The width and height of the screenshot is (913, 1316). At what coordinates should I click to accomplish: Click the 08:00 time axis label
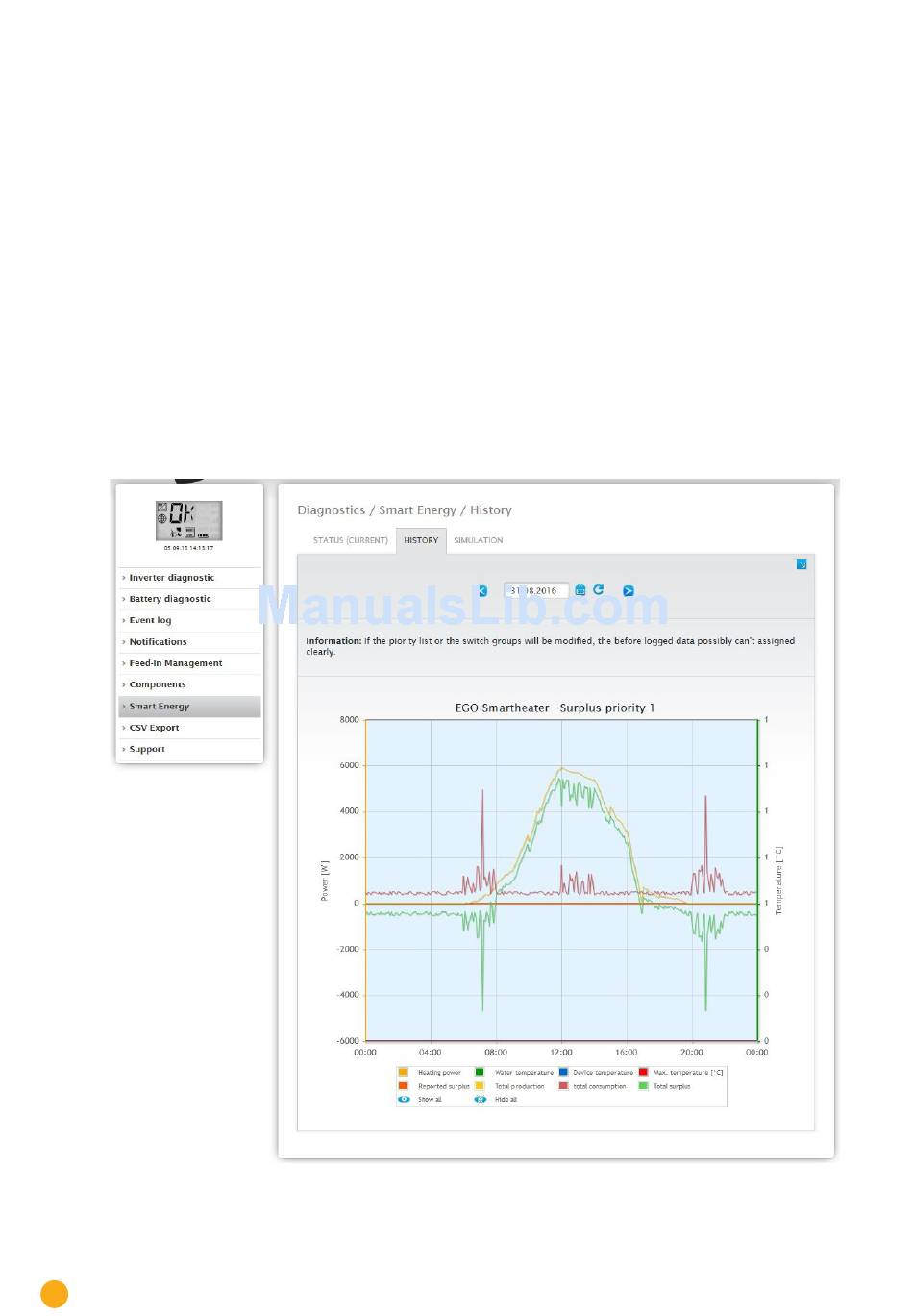[496, 1053]
